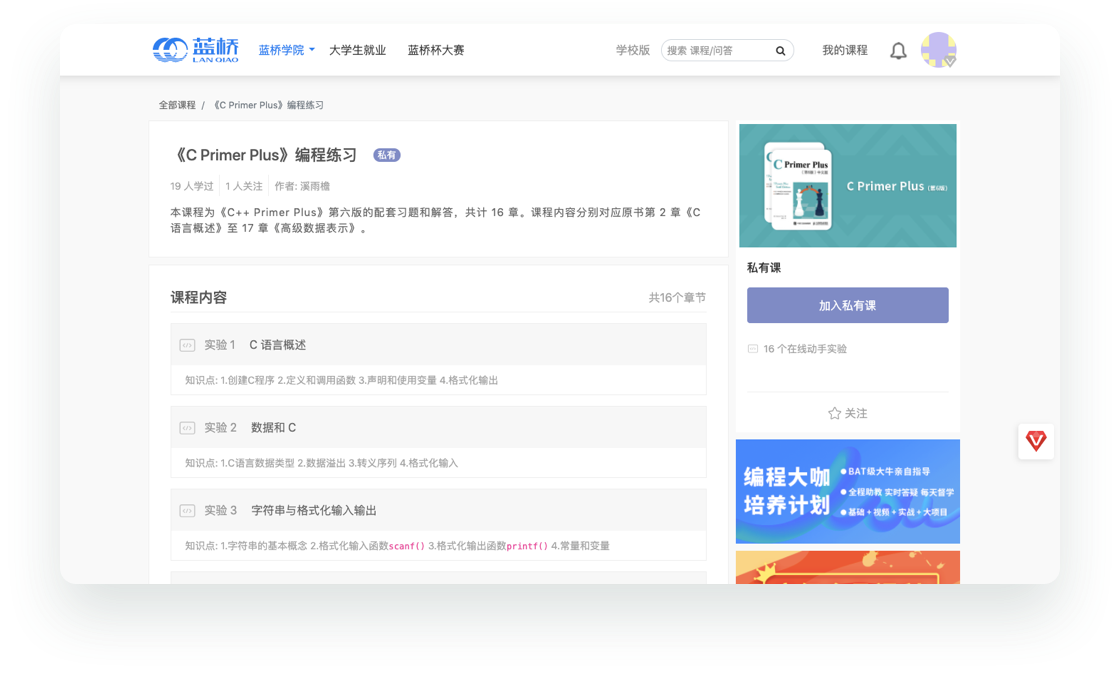Click the code icon beside 实验 3
The height and width of the screenshot is (680, 1120).
point(187,511)
